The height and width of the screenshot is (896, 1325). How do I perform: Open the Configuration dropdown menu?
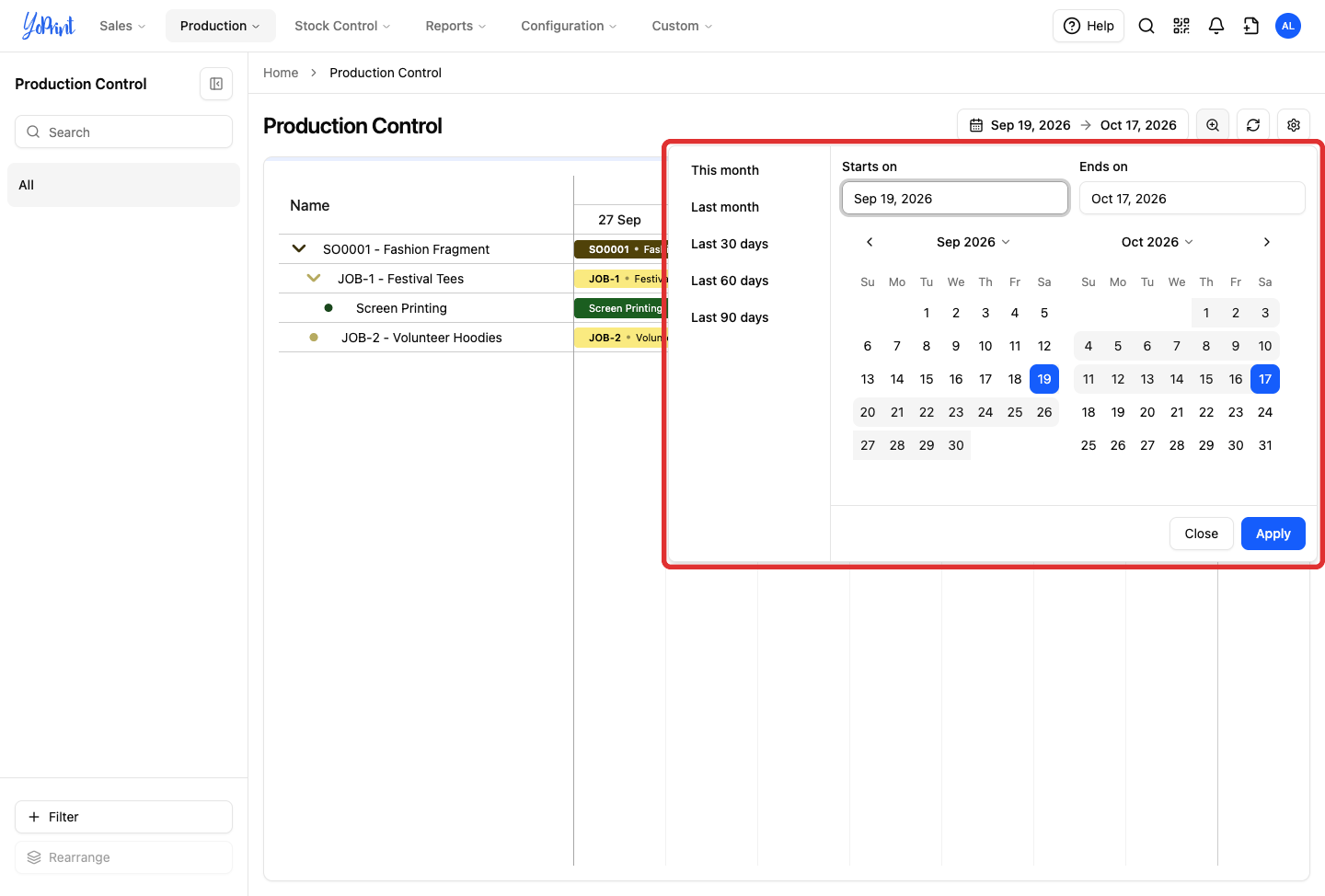(569, 26)
